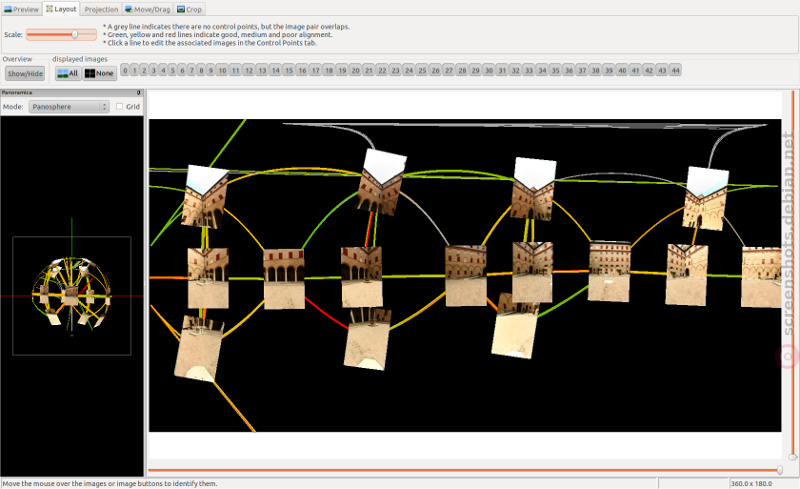800x489 pixels.
Task: Toggle image 25 display button
Action: [x=422, y=70]
